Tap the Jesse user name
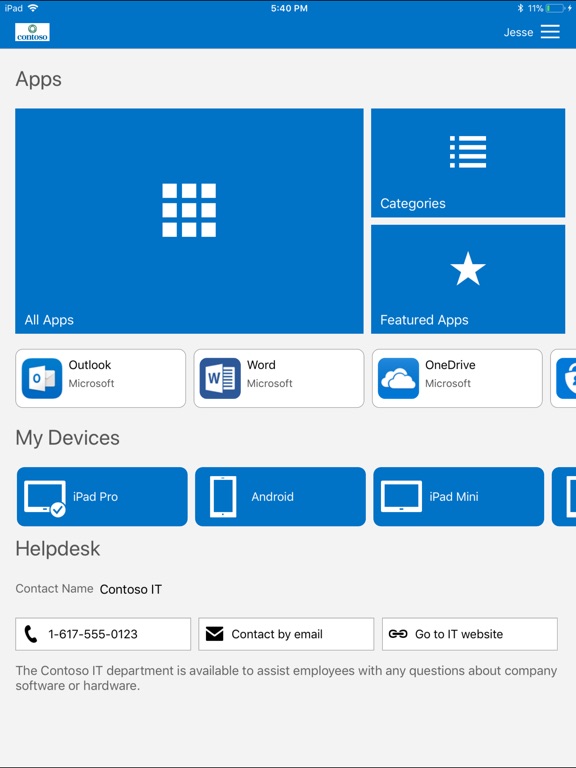The width and height of the screenshot is (576, 768). point(518,32)
